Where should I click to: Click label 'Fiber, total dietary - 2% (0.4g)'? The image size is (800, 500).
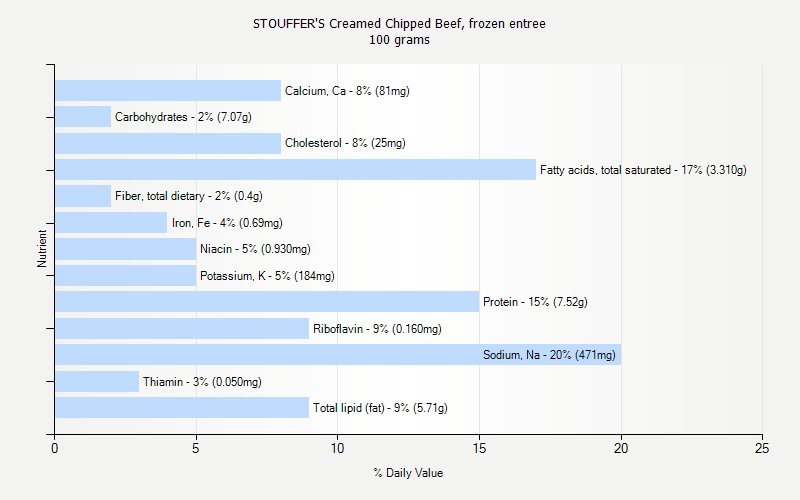(189, 196)
